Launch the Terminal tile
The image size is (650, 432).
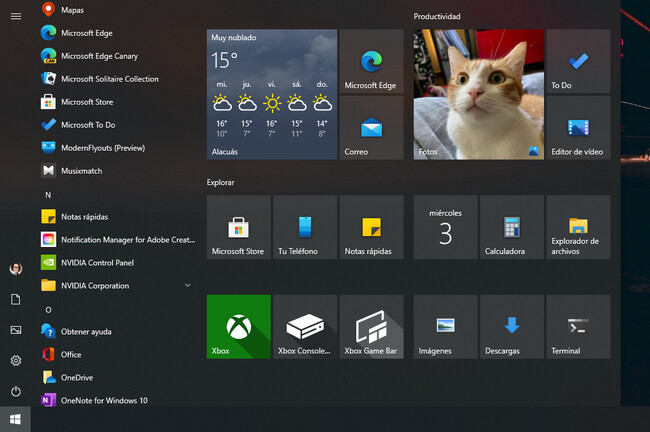[x=578, y=327]
